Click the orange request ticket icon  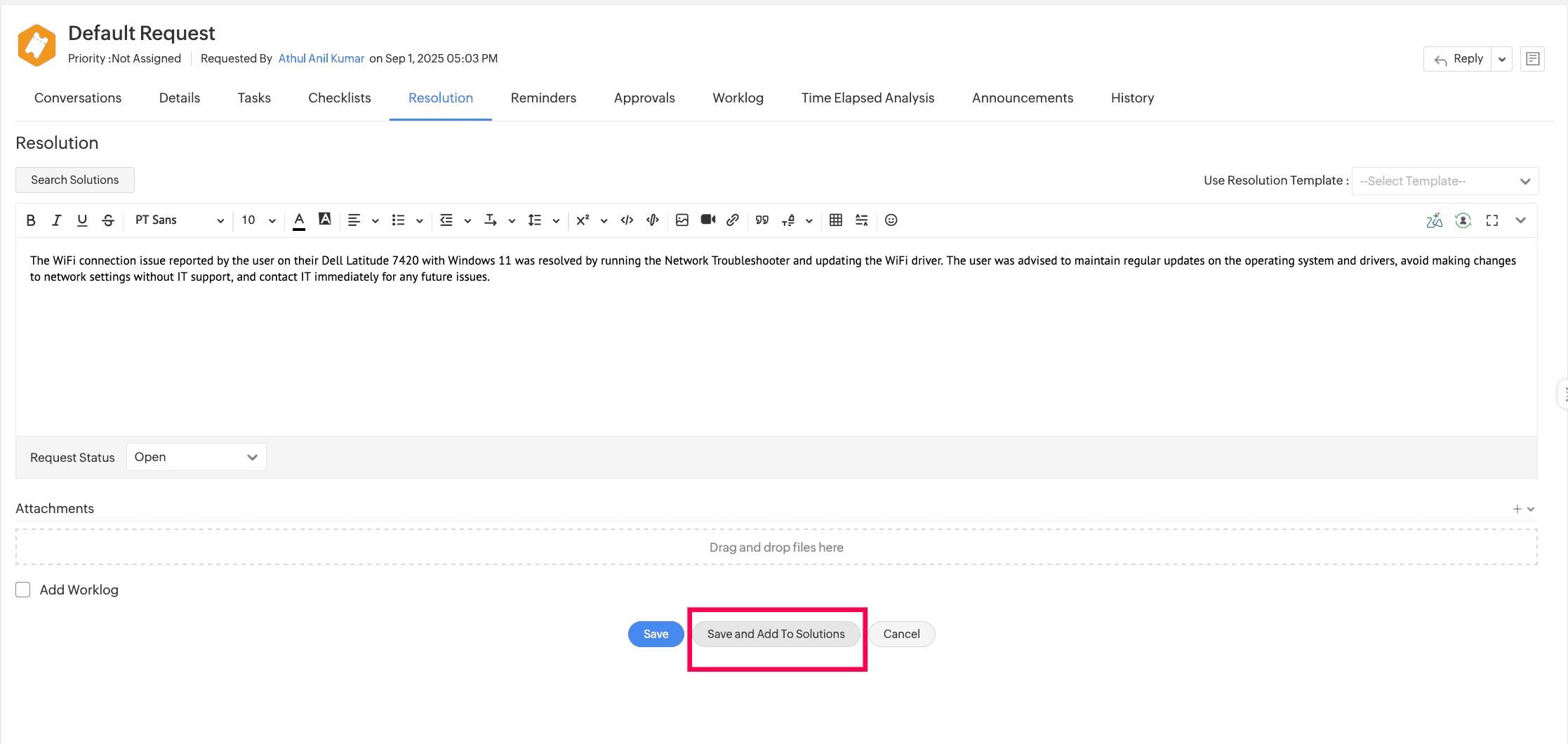(x=36, y=46)
